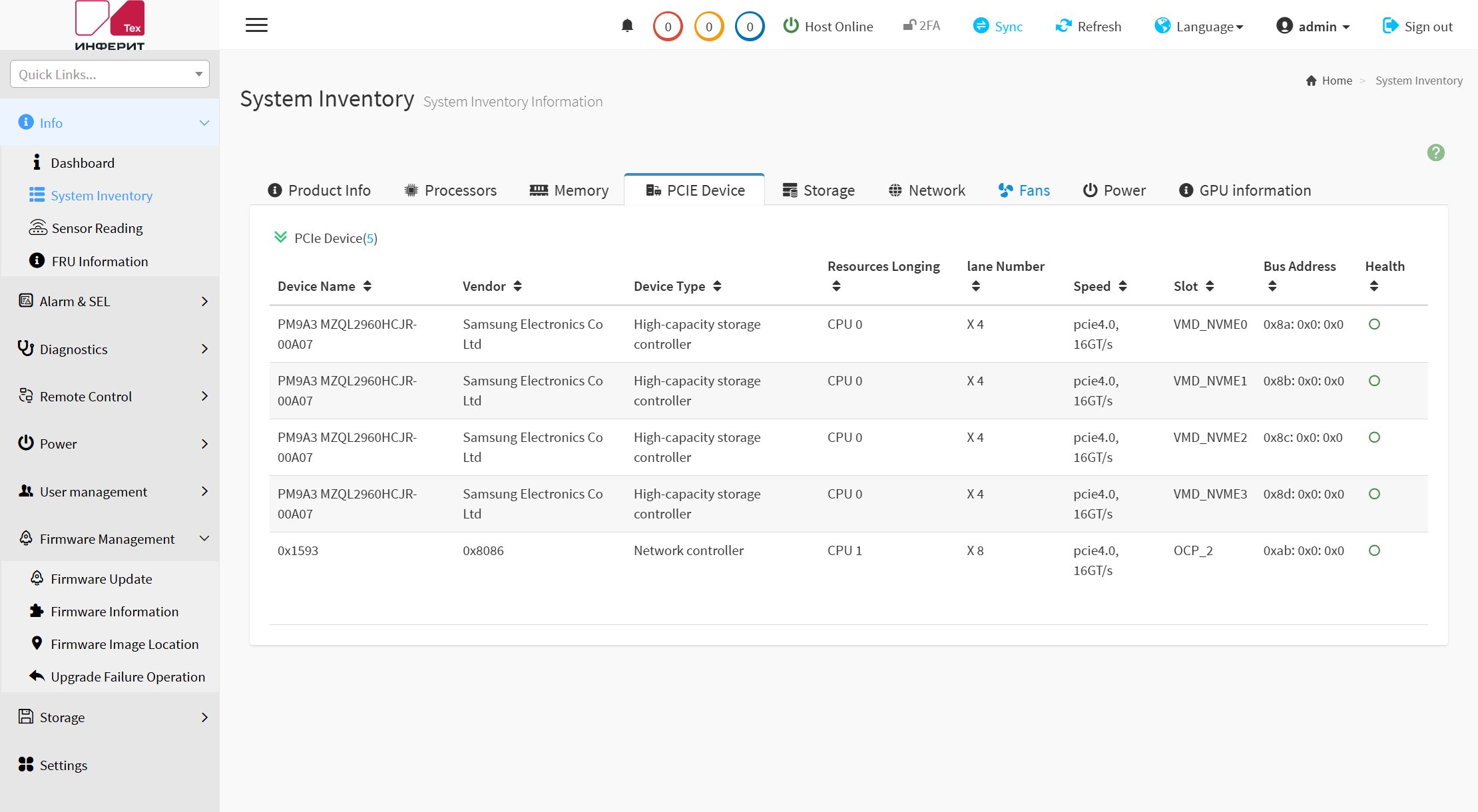Open the Quick Links dropdown
The width and height of the screenshot is (1478, 812).
pyautogui.click(x=110, y=74)
